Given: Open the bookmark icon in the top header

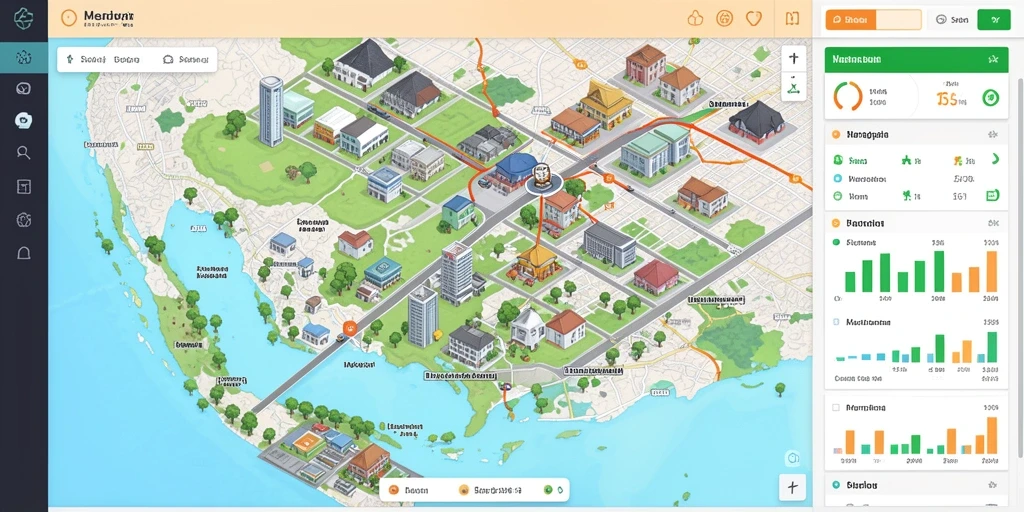Looking at the screenshot, I should 792,18.
